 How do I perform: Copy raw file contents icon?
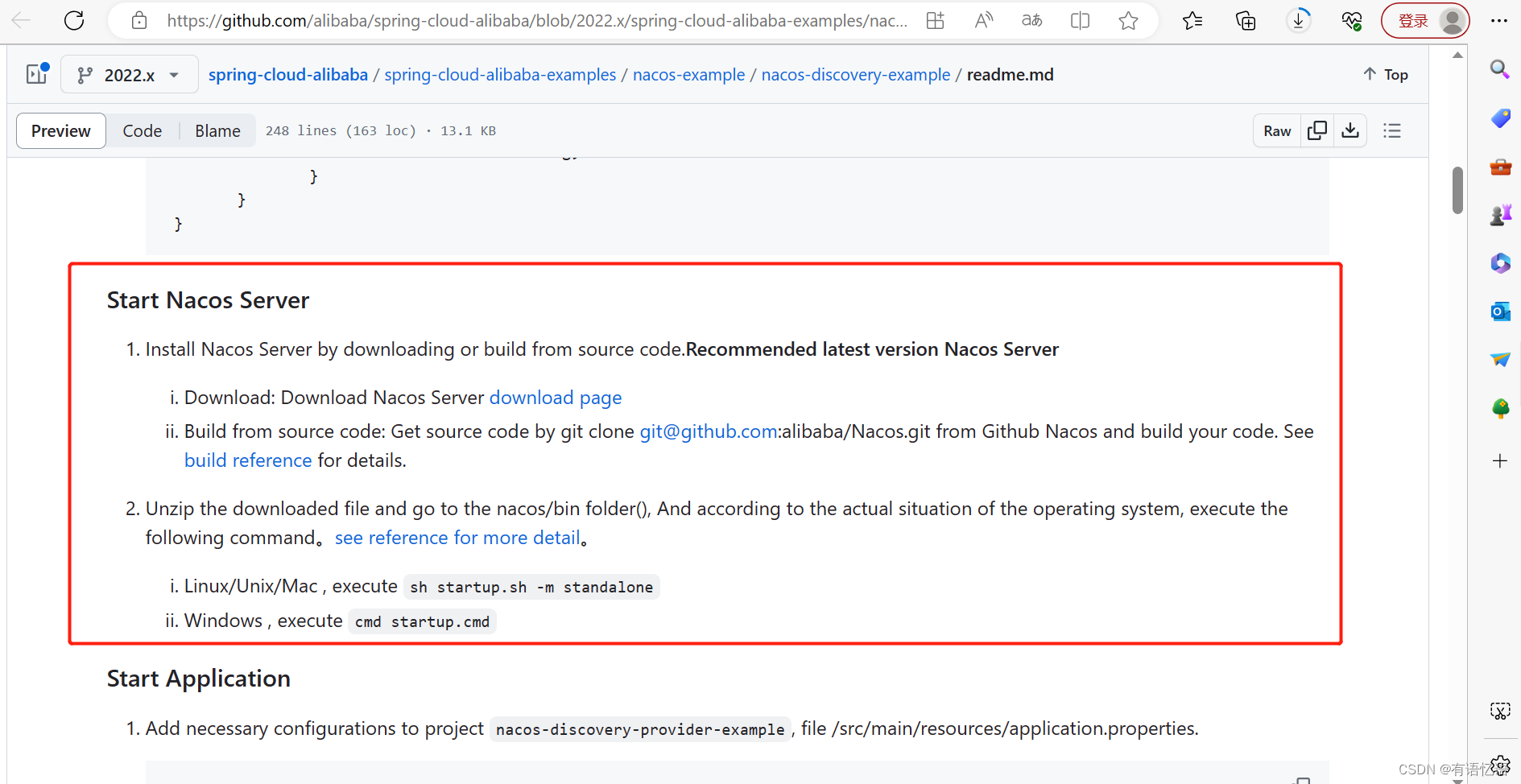pyautogui.click(x=1317, y=130)
